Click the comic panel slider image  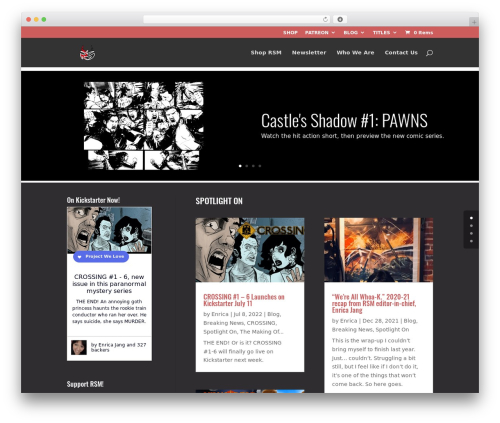click(x=143, y=126)
